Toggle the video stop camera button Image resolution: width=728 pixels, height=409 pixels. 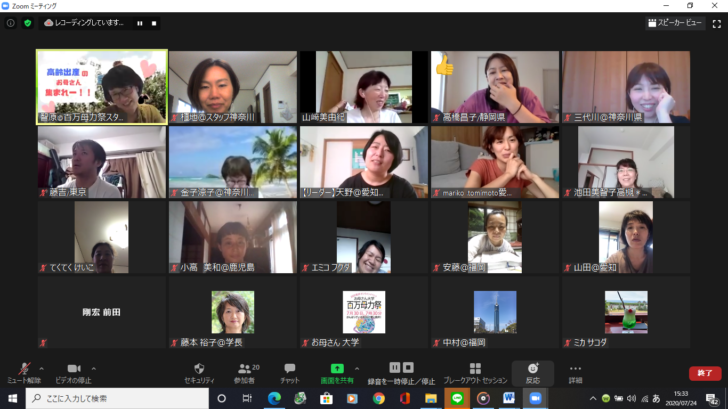(74, 369)
